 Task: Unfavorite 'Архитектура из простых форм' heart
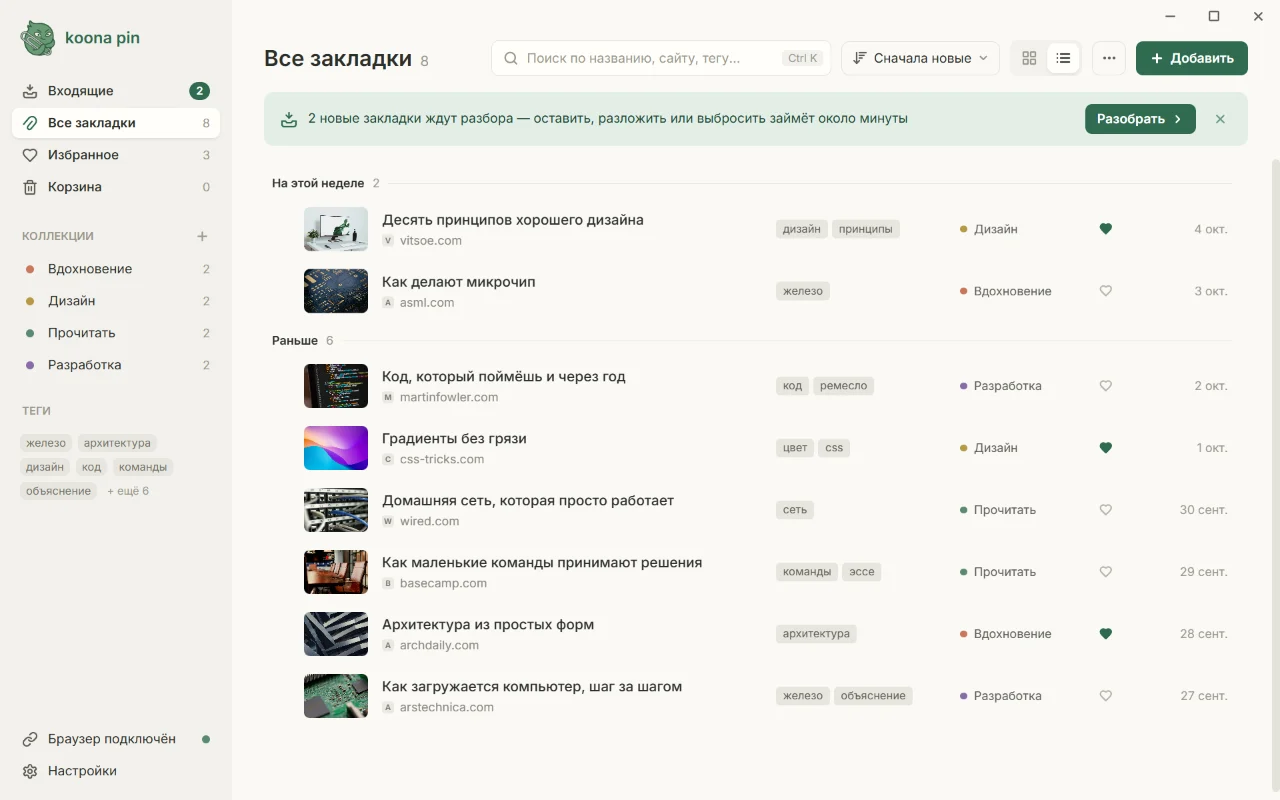pyautogui.click(x=1105, y=634)
